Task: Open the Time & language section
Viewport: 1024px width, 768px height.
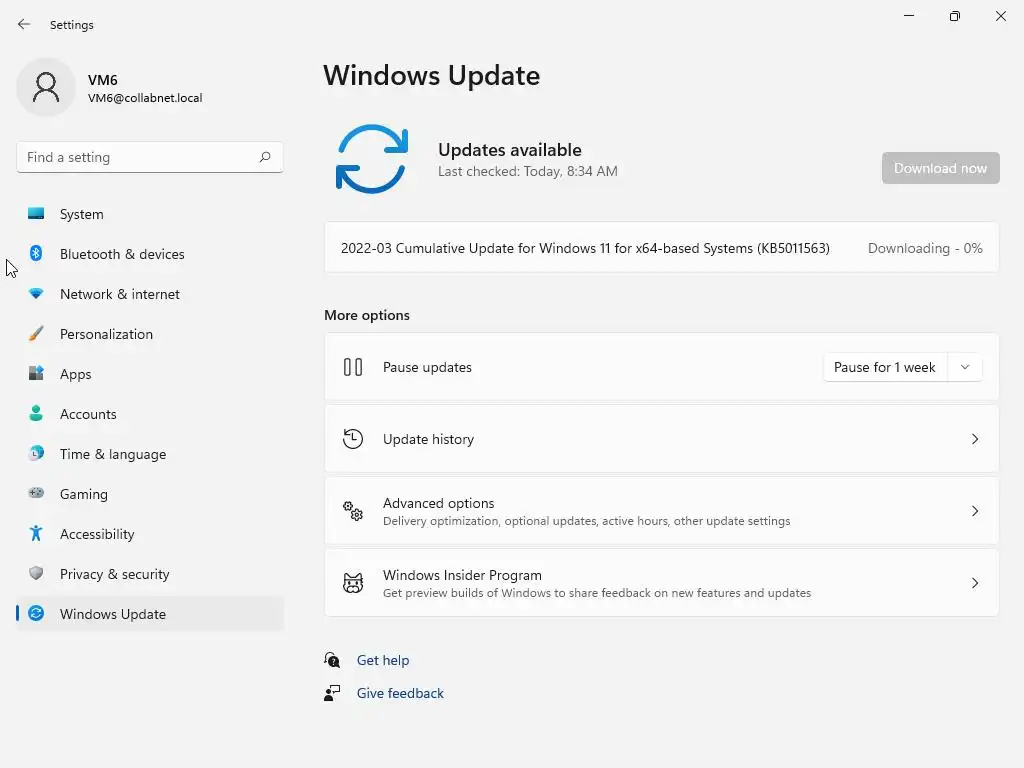Action: 113,454
